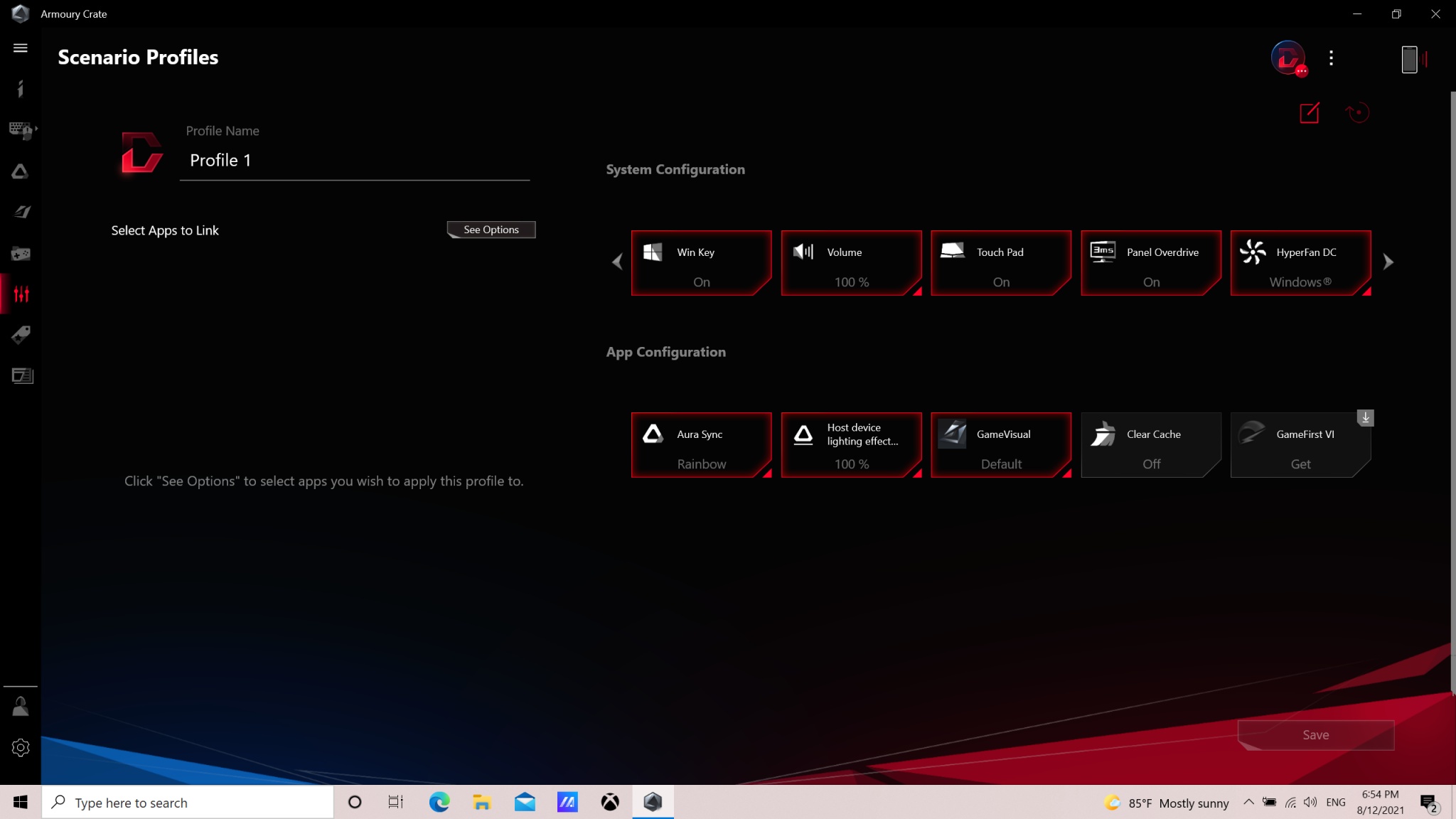1456x819 pixels.
Task: Toggle the Clear Cache tile
Action: coord(1151,445)
